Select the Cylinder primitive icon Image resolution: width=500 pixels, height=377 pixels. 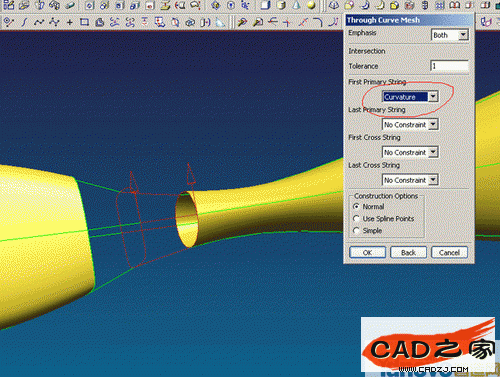[281, 5]
